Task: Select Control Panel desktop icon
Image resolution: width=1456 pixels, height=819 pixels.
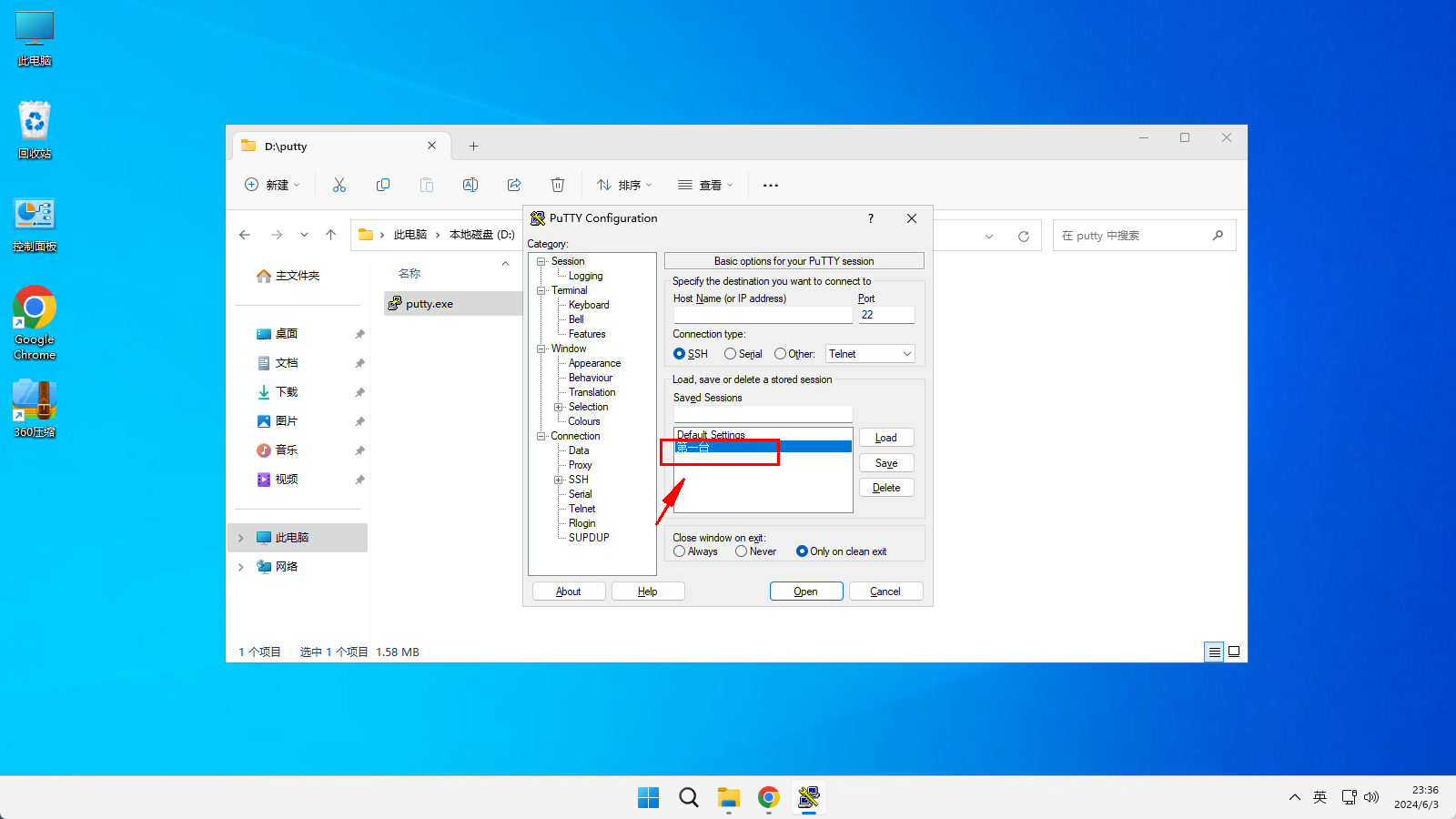Action: point(35,224)
